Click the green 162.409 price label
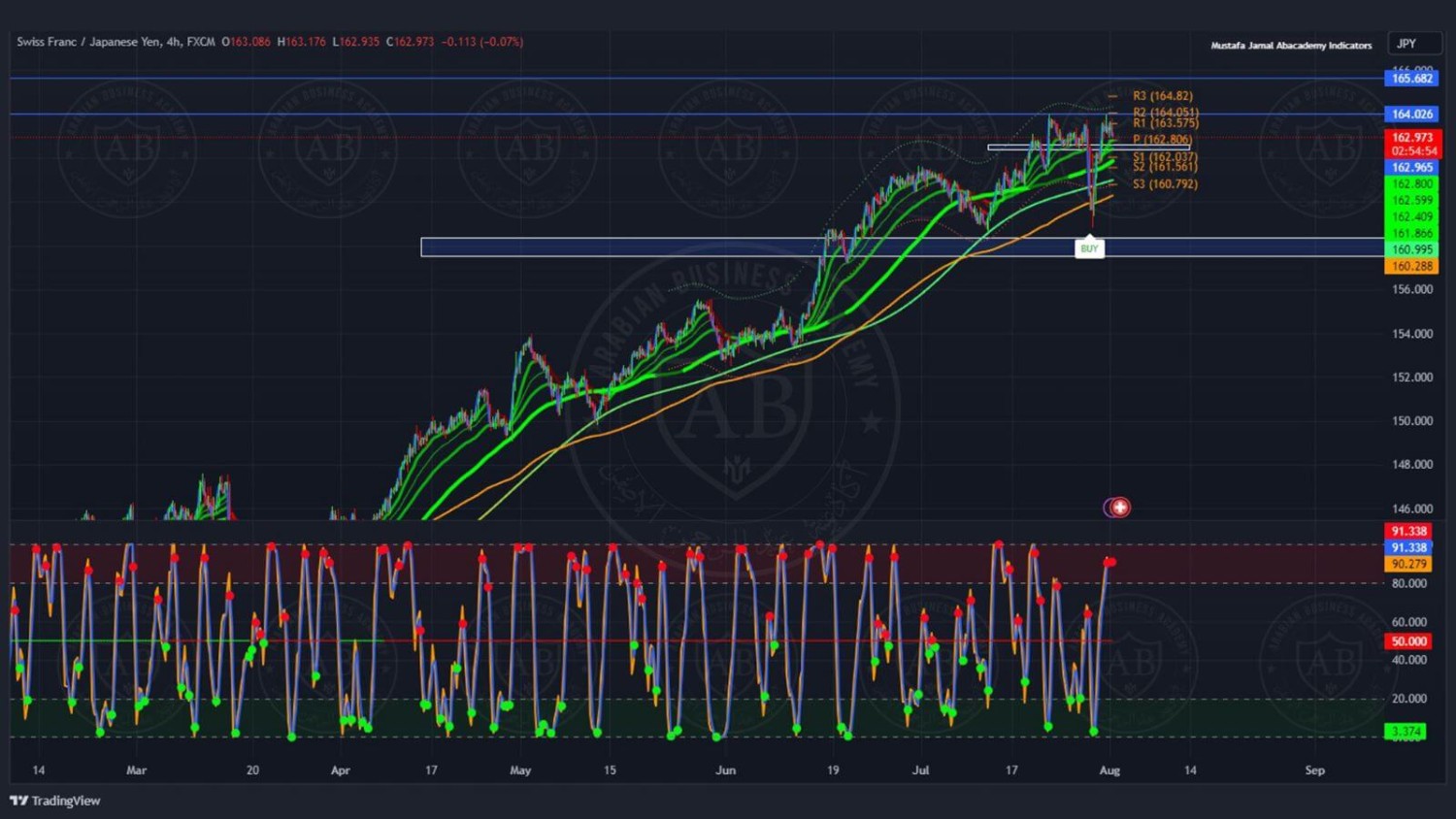Viewport: 1456px width, 819px height. (x=1411, y=217)
